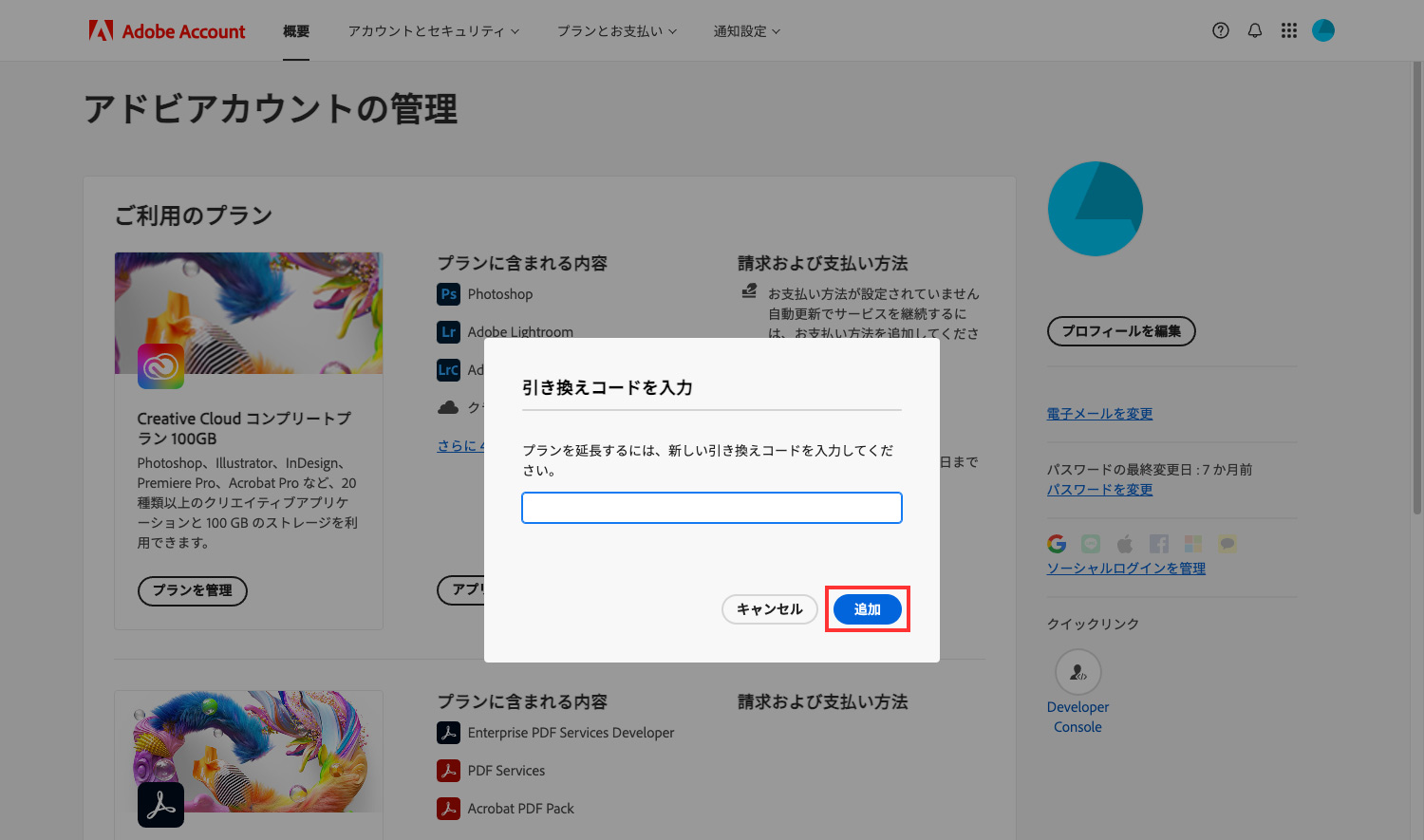
Task: Click the Adobe Lightroom text label
Action: [x=520, y=332]
